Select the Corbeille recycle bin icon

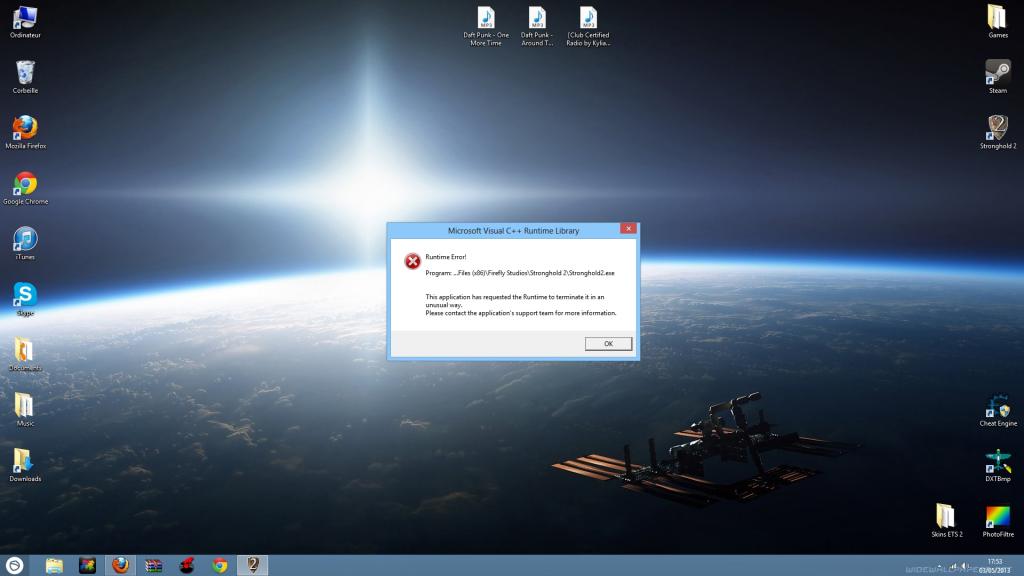25,77
